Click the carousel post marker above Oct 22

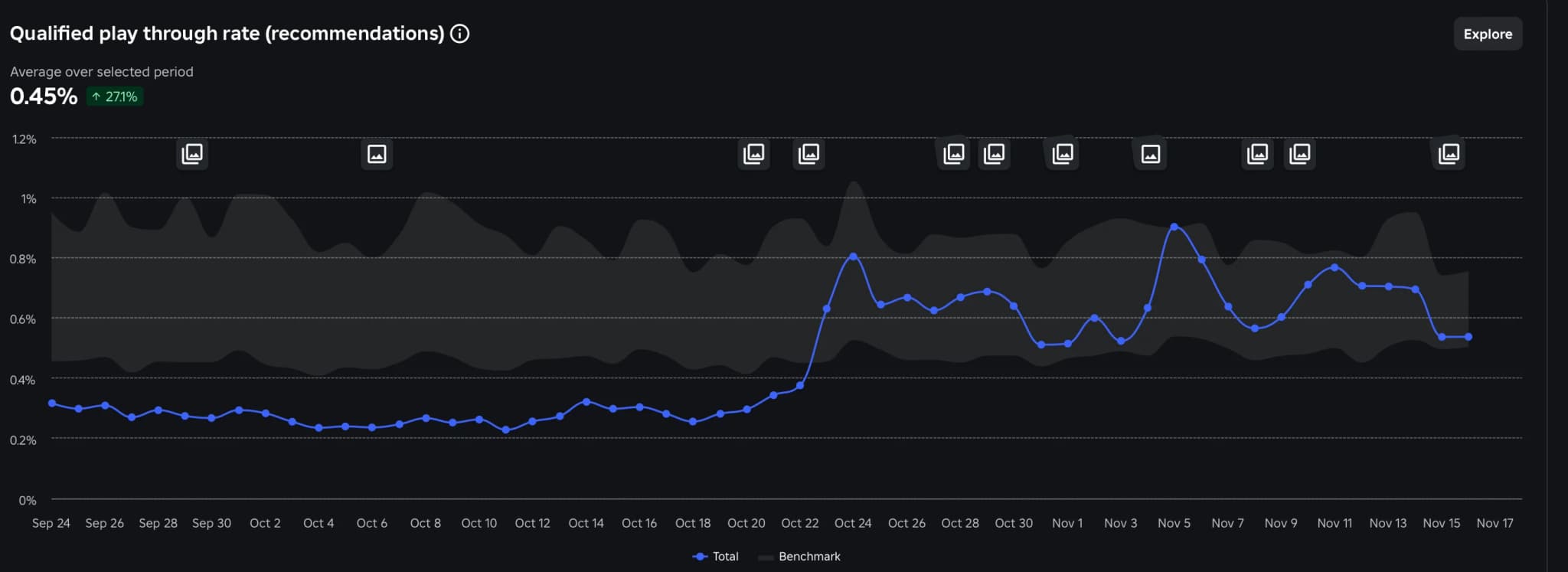pyautogui.click(x=808, y=154)
